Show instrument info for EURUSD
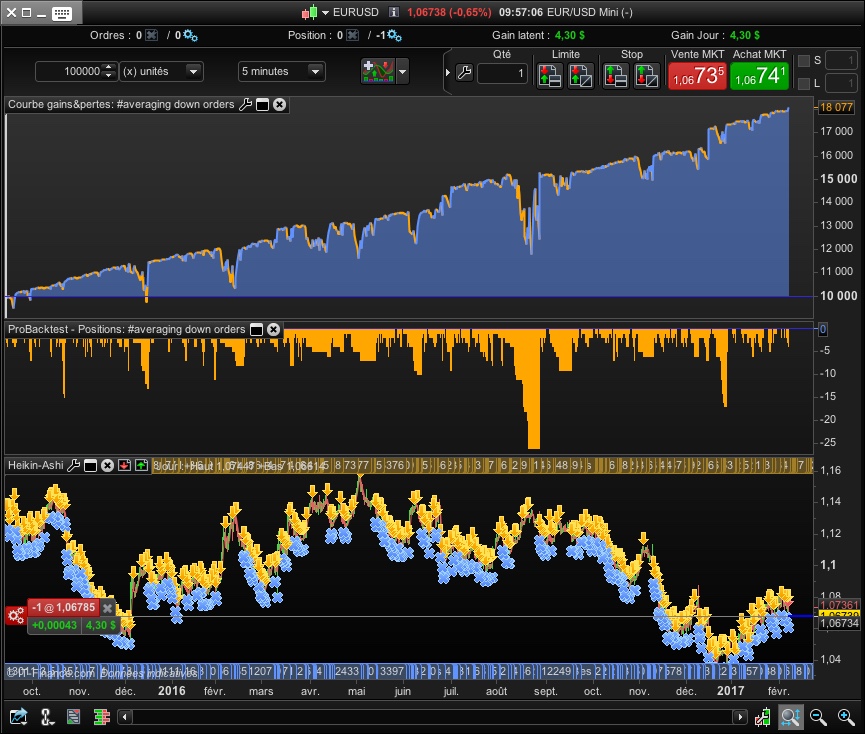This screenshot has height=734, width=865. pyautogui.click(x=393, y=12)
